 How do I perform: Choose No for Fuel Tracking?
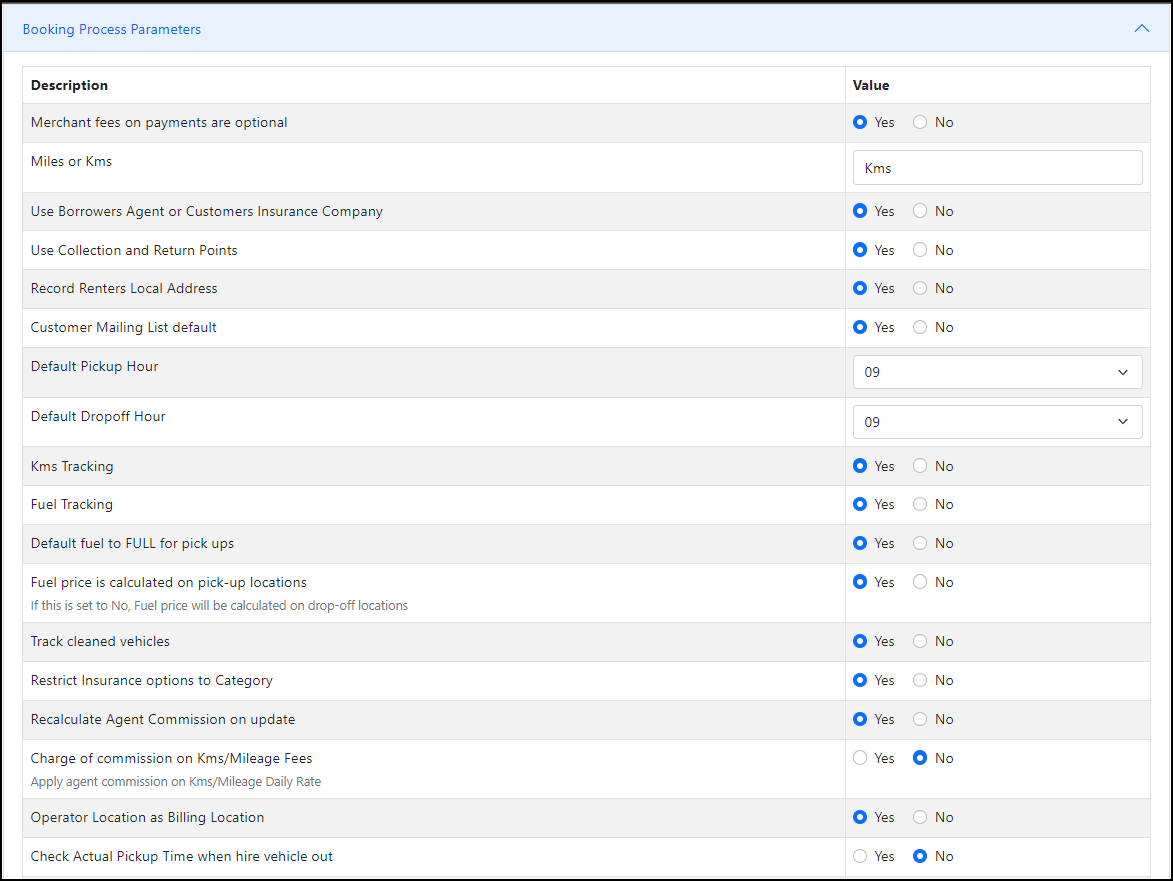pos(920,504)
